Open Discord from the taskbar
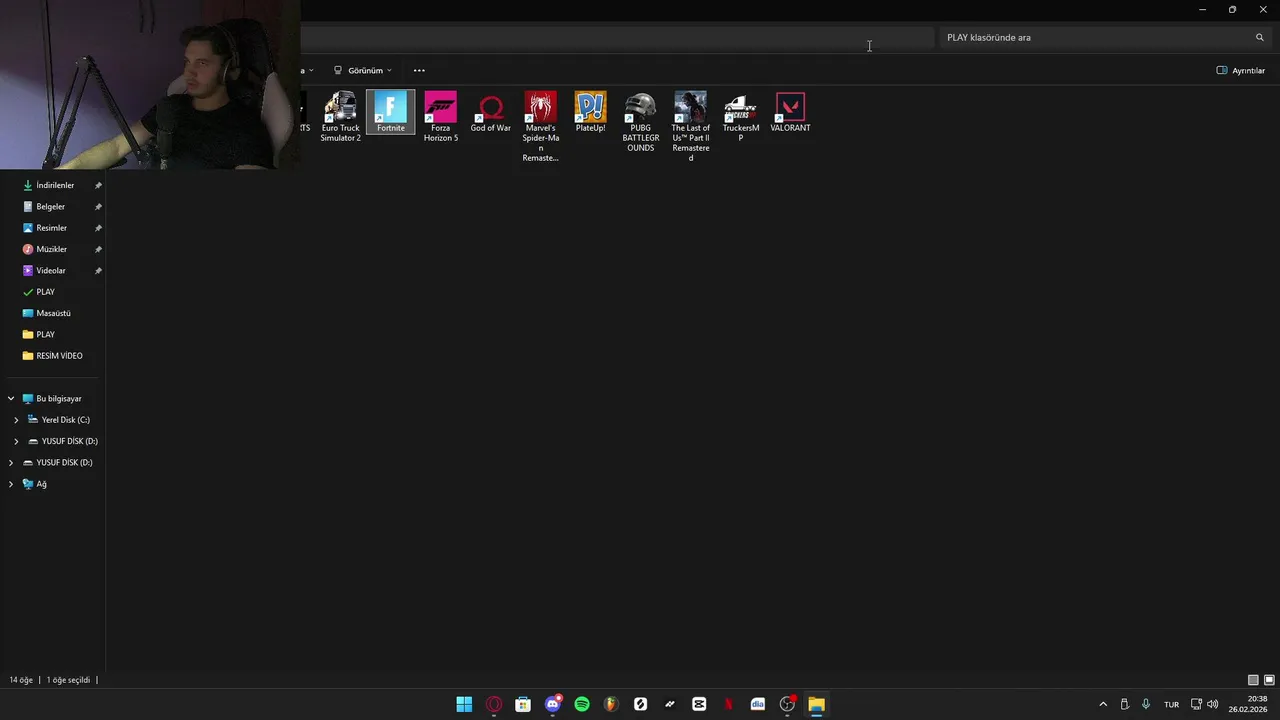The image size is (1280, 720). 552,704
